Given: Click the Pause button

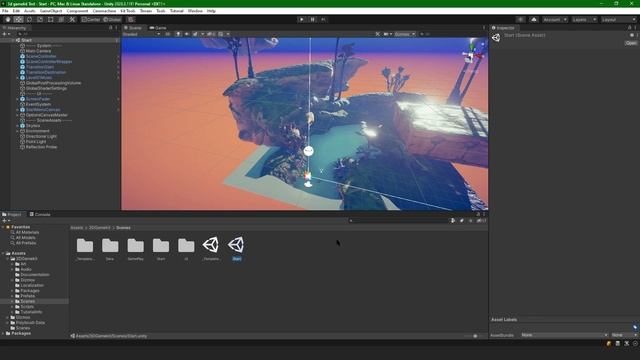Looking at the screenshot, I should (312, 20).
